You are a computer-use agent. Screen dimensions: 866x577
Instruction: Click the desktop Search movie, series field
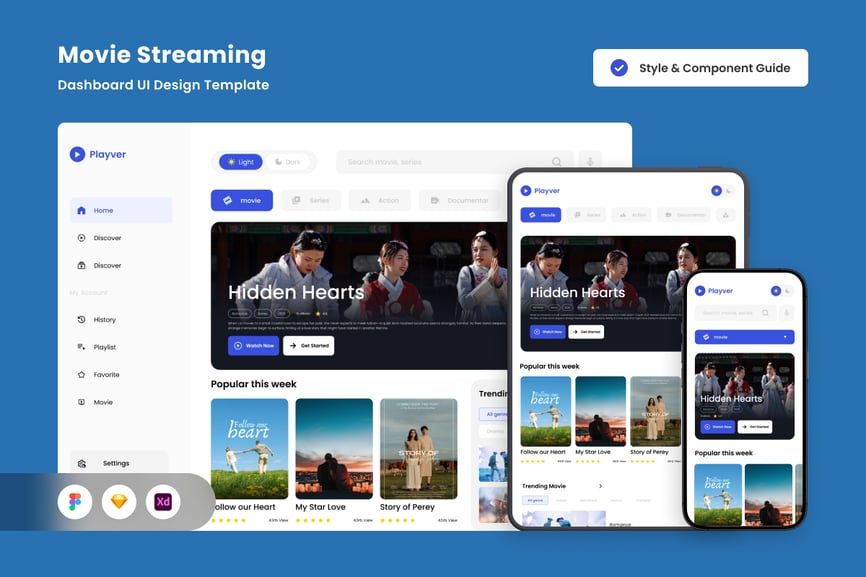(445, 162)
